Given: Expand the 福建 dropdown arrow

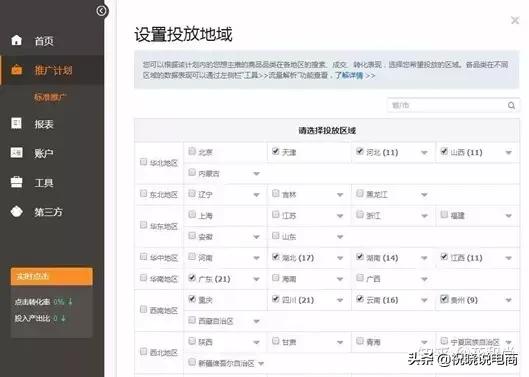Looking at the screenshot, I should click(508, 216).
